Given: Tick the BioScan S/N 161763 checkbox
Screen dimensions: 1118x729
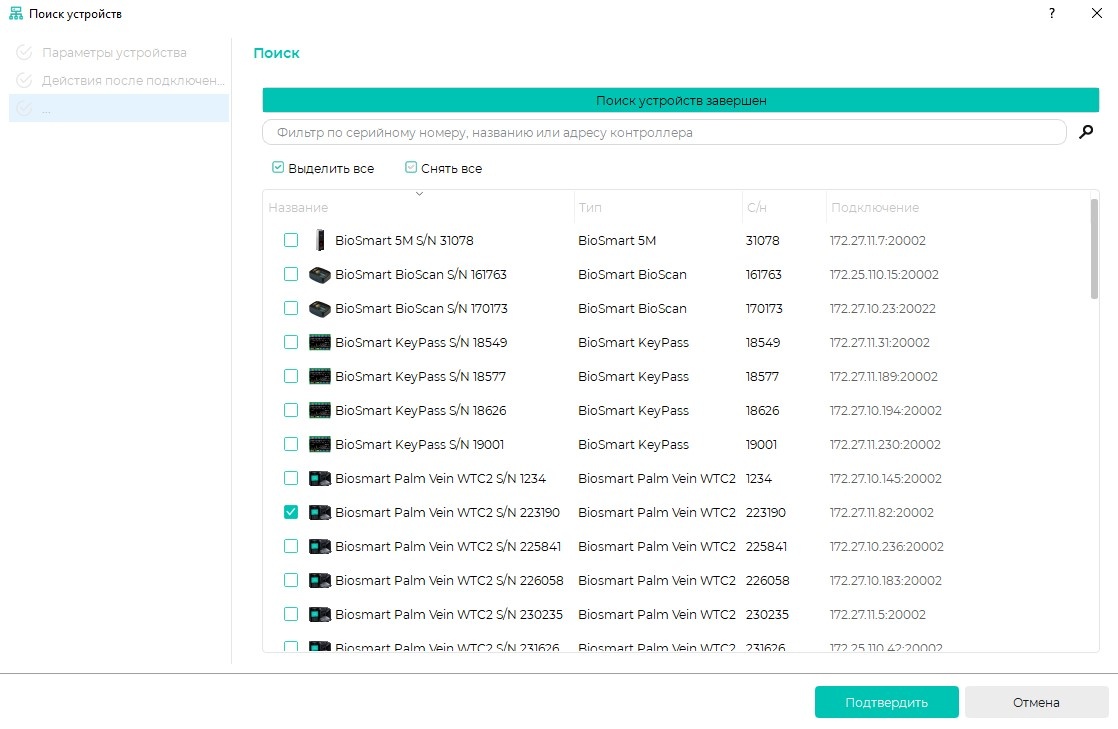Looking at the screenshot, I should click(x=291, y=275).
